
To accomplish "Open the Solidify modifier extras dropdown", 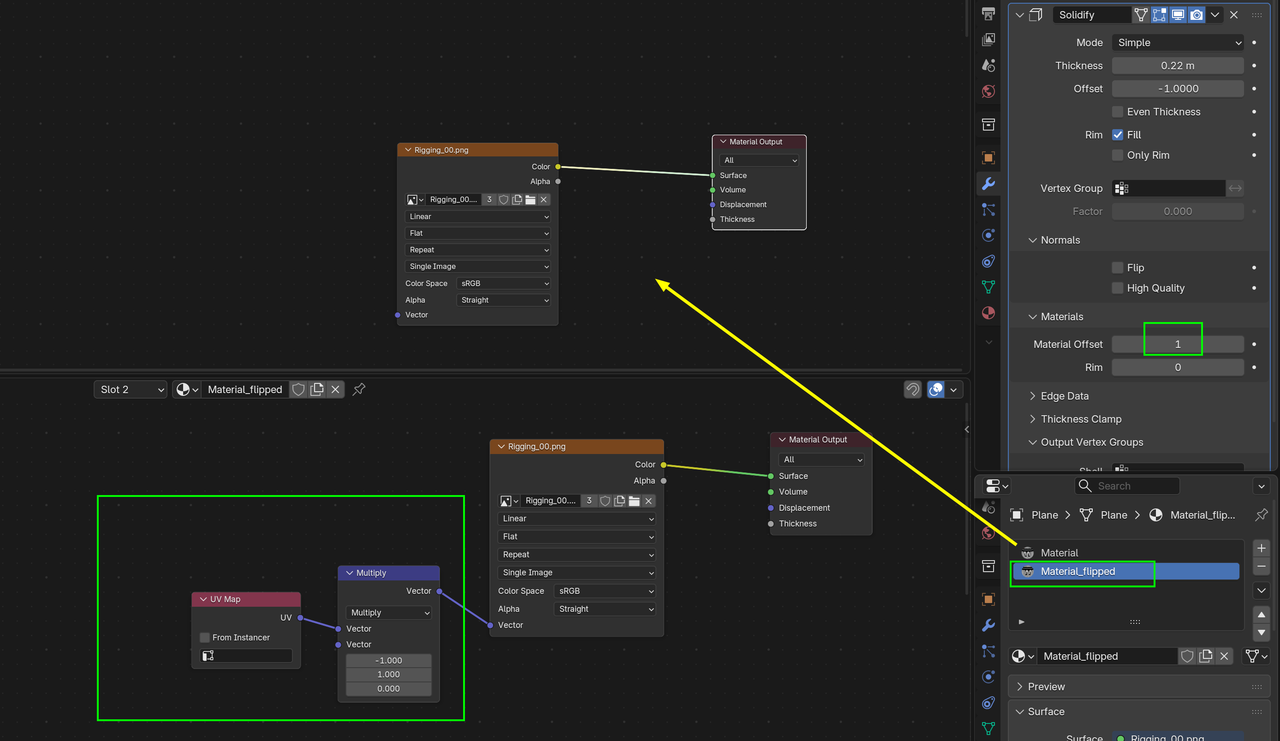I will [1215, 15].
